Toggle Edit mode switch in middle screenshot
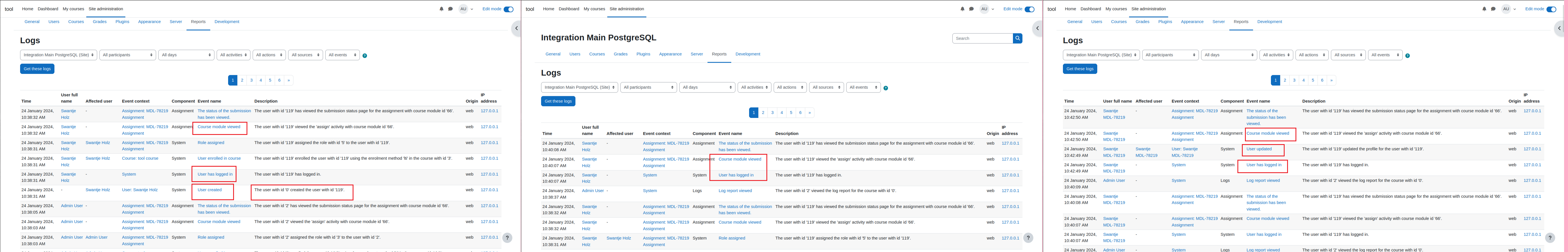 (1029, 9)
